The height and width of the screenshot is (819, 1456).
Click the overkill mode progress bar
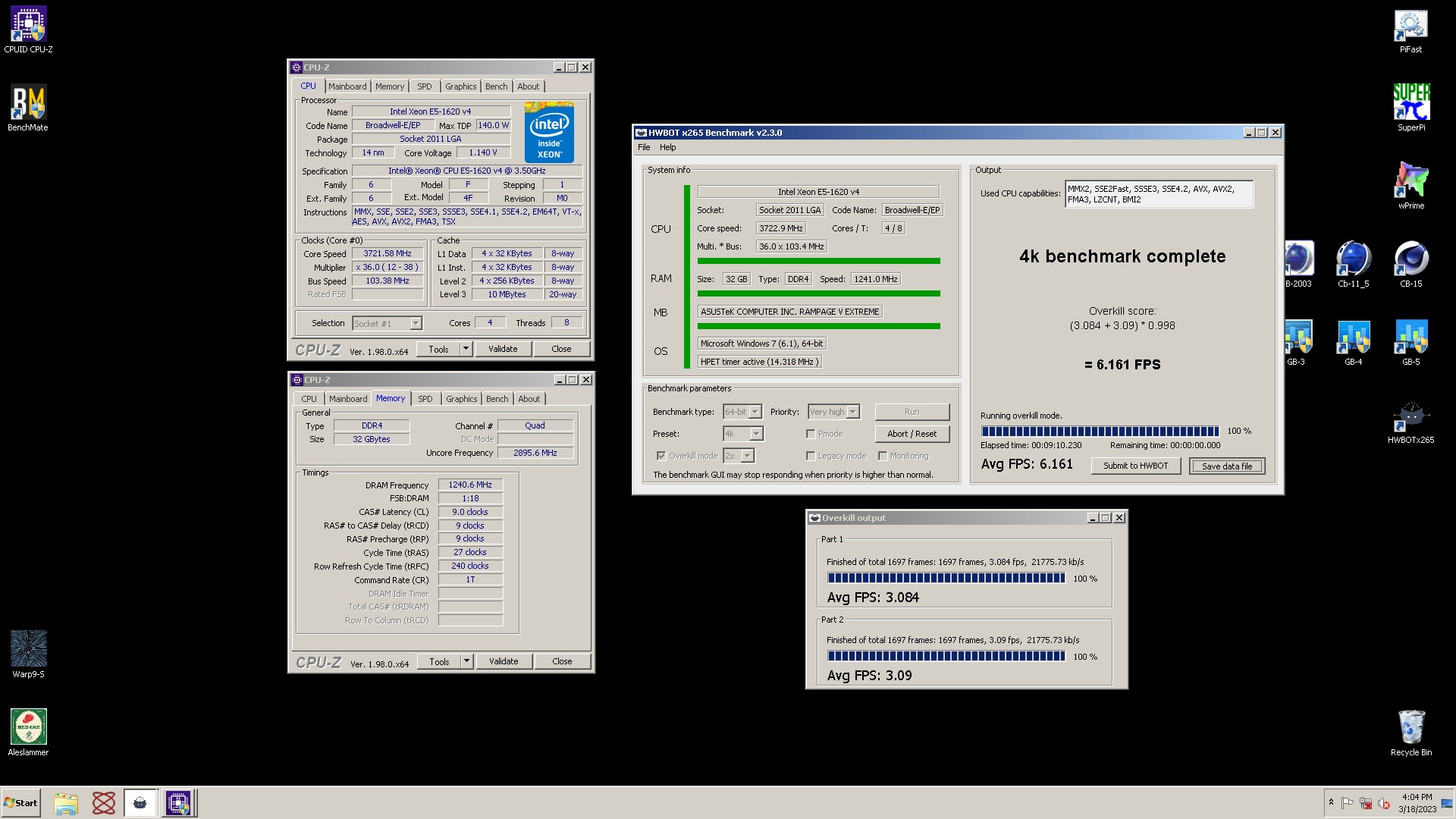(x=1100, y=431)
